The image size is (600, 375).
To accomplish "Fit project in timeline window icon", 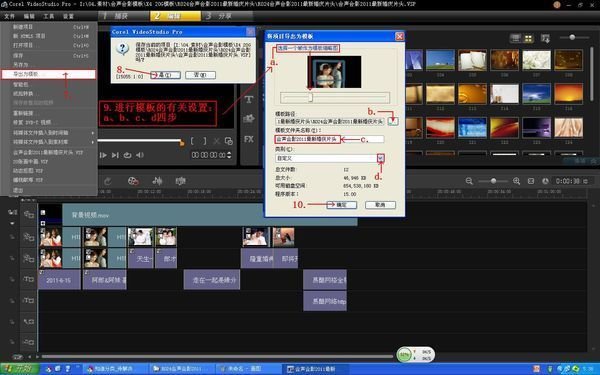I will point(531,181).
